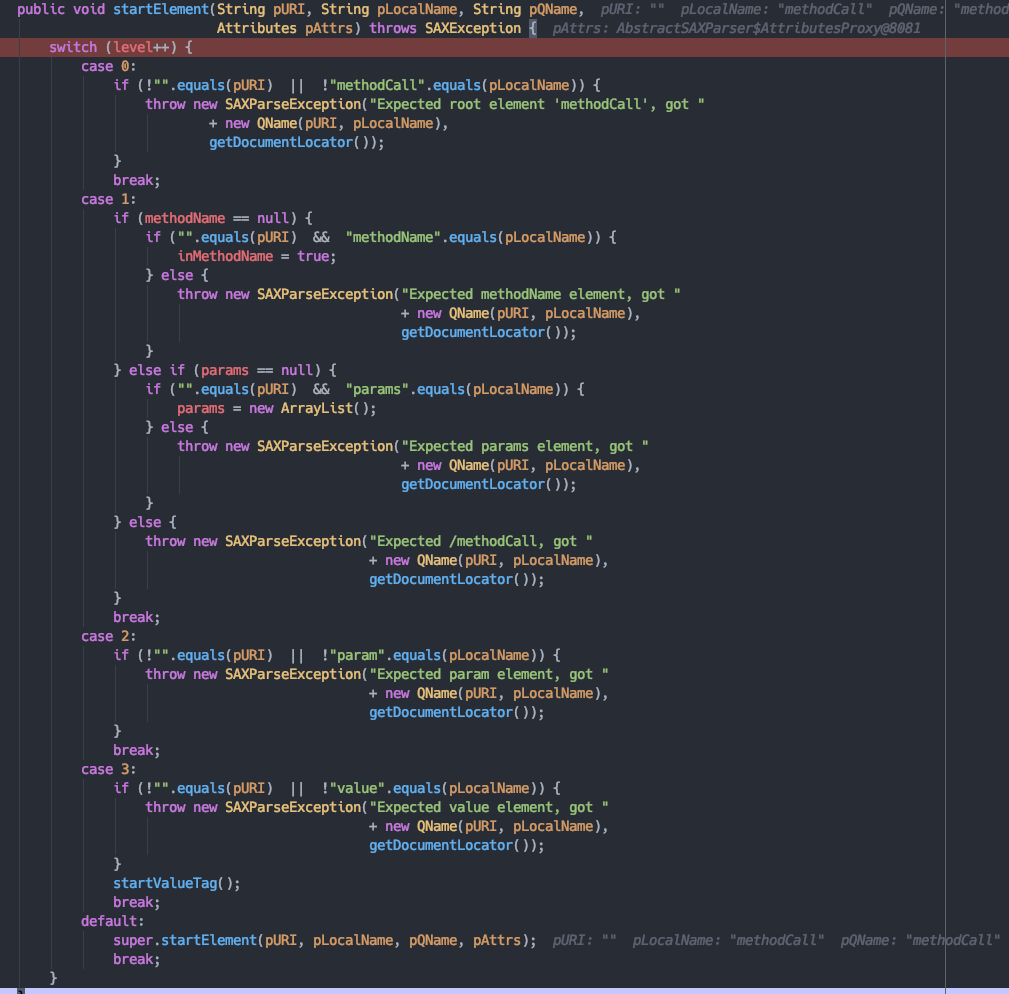Click the case 1: label
Screen dimensions: 1009x994
coord(108,199)
